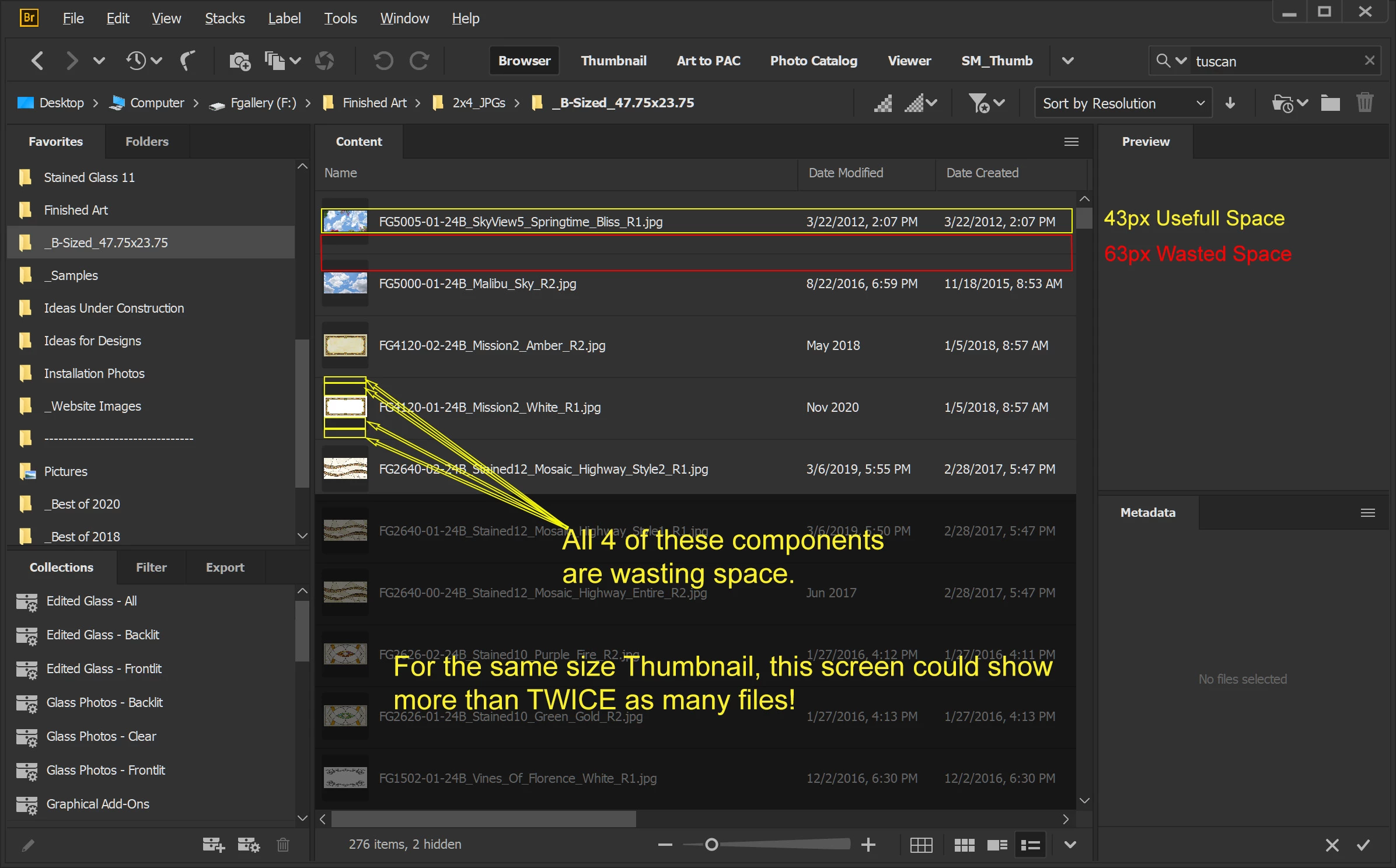
Task: Click the new collection icon in Collections panel
Action: pyautogui.click(x=213, y=844)
